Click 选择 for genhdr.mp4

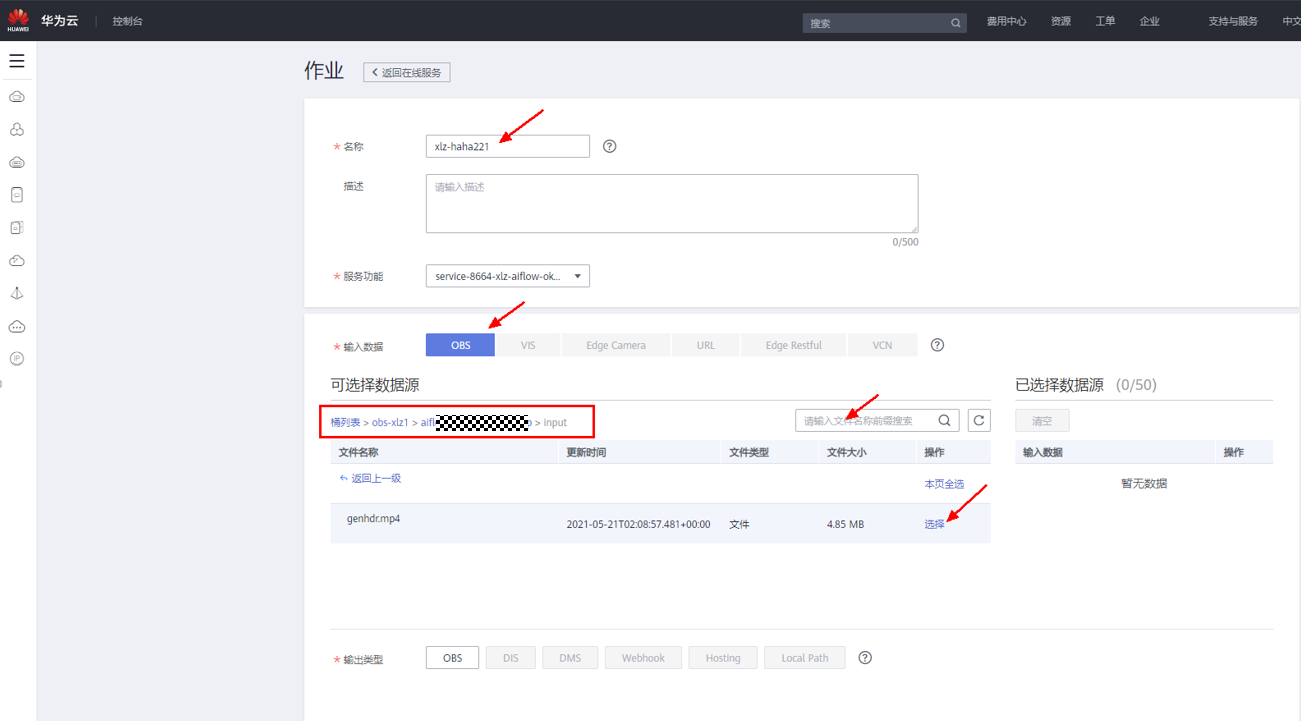tap(934, 524)
